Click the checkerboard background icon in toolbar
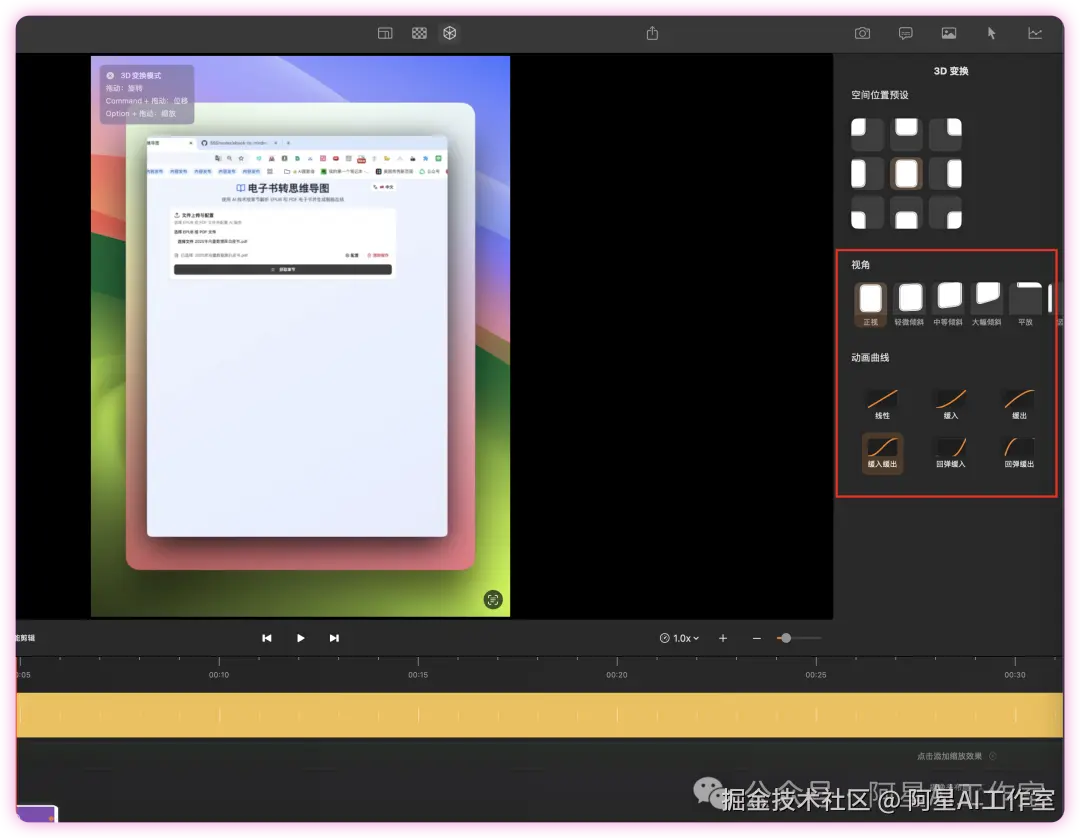The width and height of the screenshot is (1080, 838). [x=419, y=33]
